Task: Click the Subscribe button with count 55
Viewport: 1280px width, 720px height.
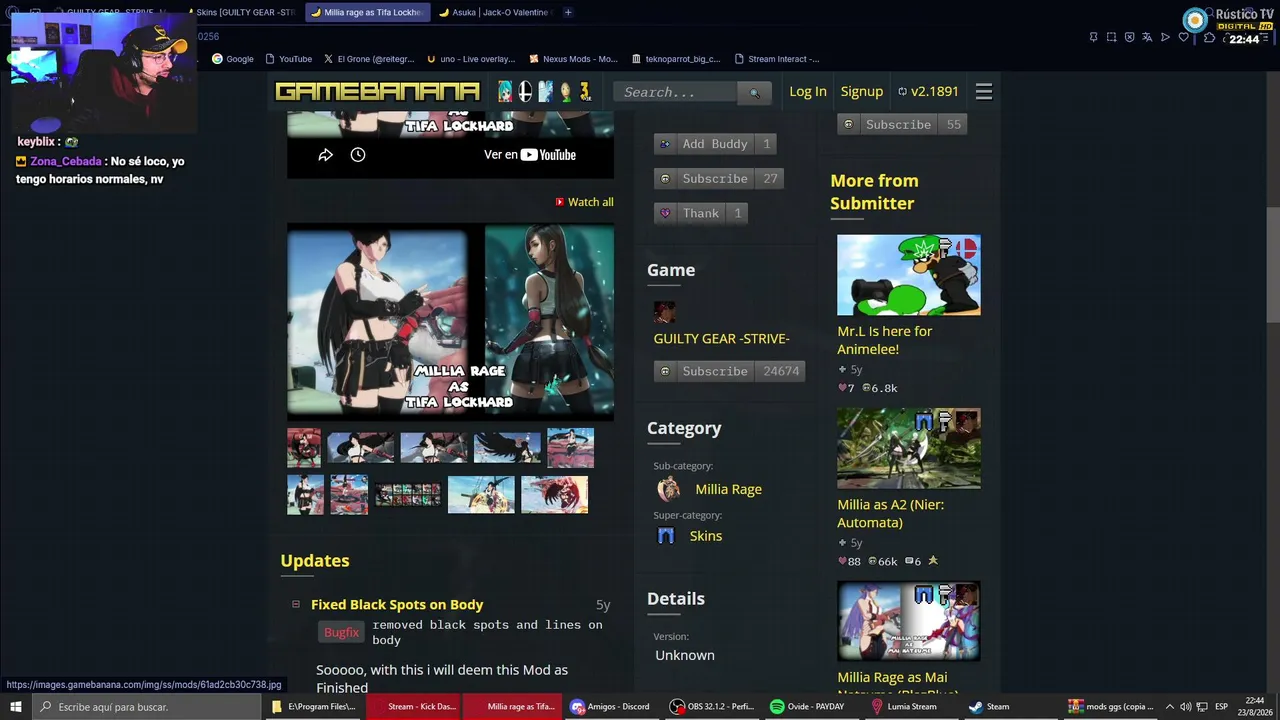Action: point(902,125)
